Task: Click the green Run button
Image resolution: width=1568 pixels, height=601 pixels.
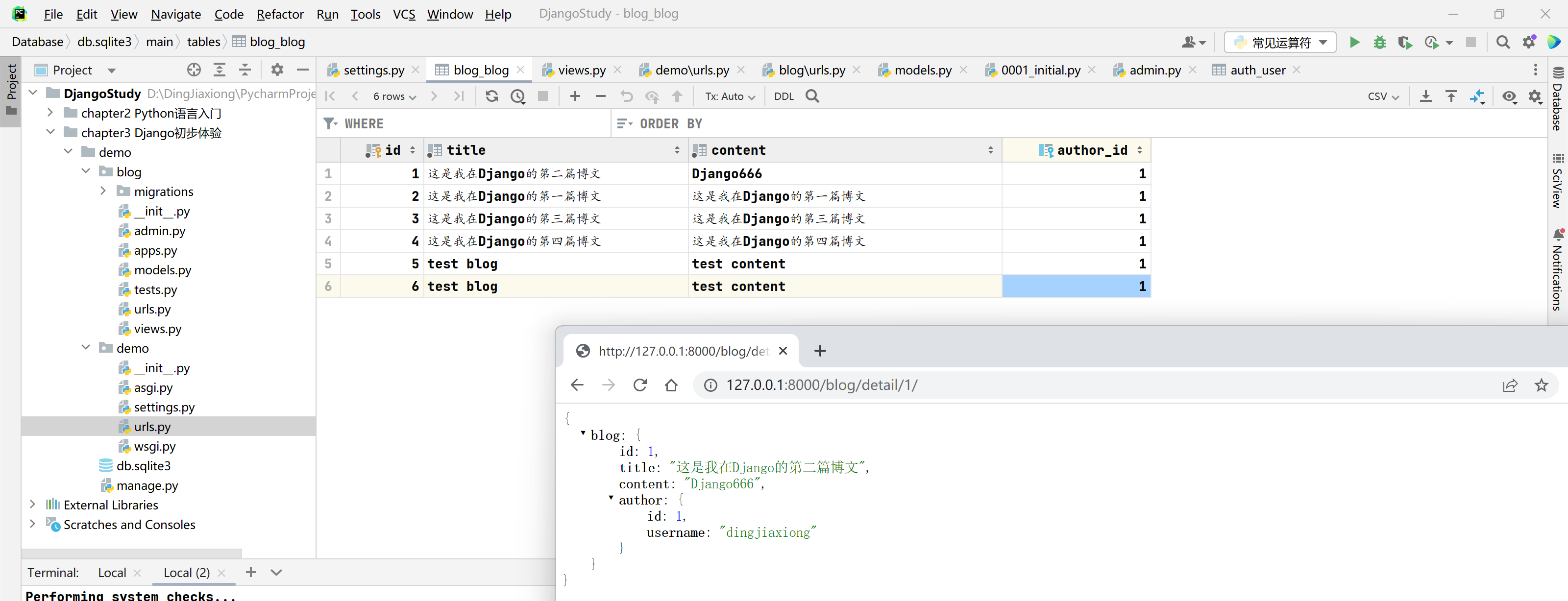Action: [1354, 42]
